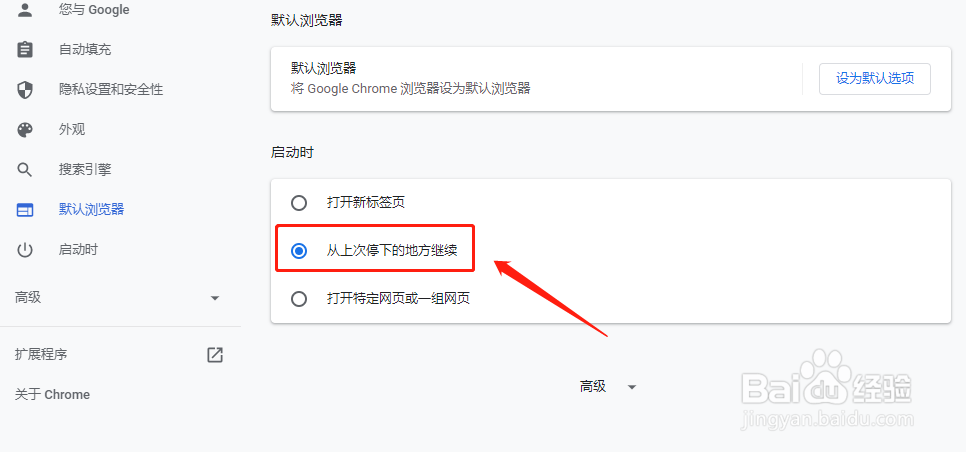Click the power icon for 启动时

(x=25, y=250)
